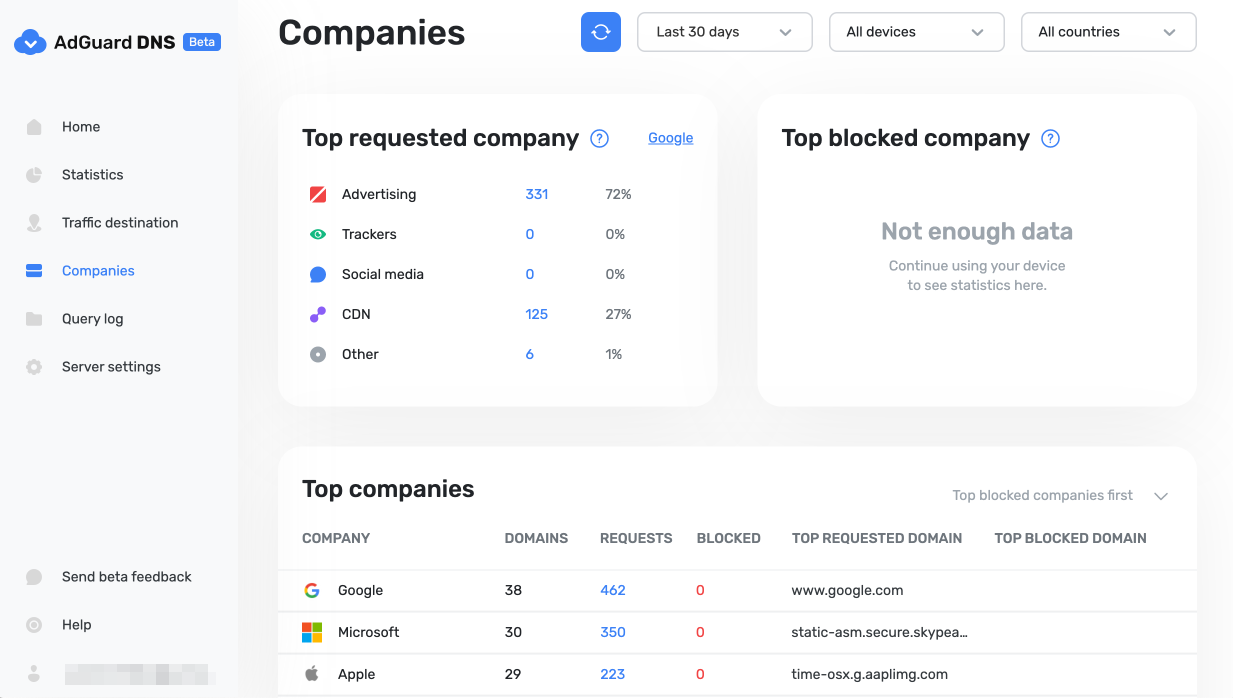Click the Beta badge beside AdGuard DNS
Screen dimensions: 1233x698
pos(202,42)
